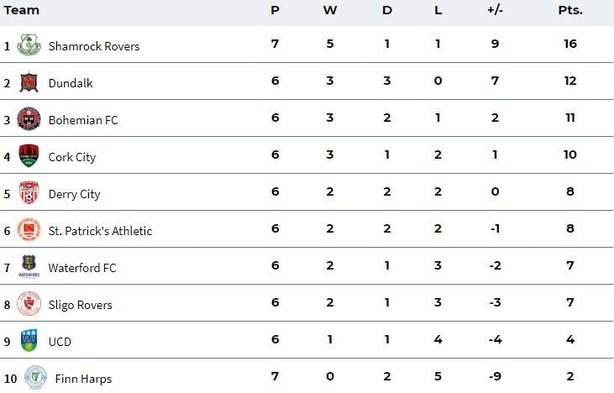Click St. Patrick's Athletic crest
The image size is (614, 393).
click(x=29, y=229)
